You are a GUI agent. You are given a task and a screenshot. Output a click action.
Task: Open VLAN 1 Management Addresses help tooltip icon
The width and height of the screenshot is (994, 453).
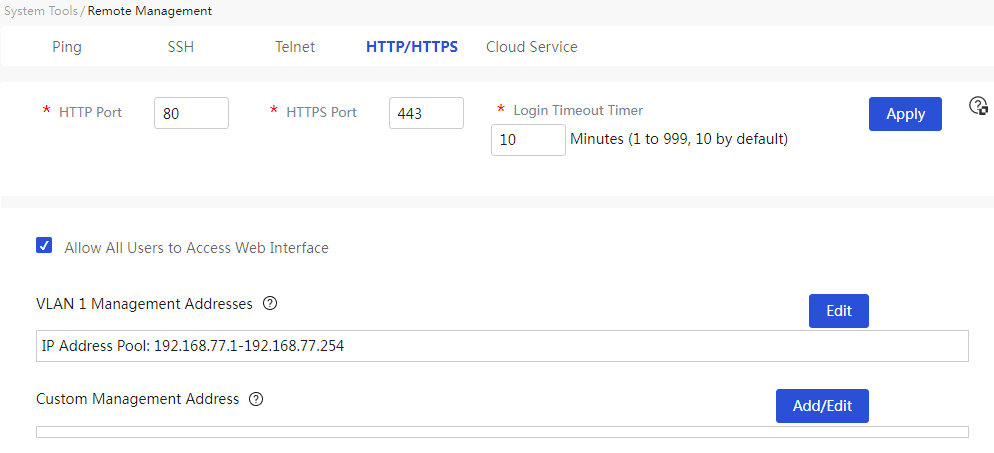270,304
